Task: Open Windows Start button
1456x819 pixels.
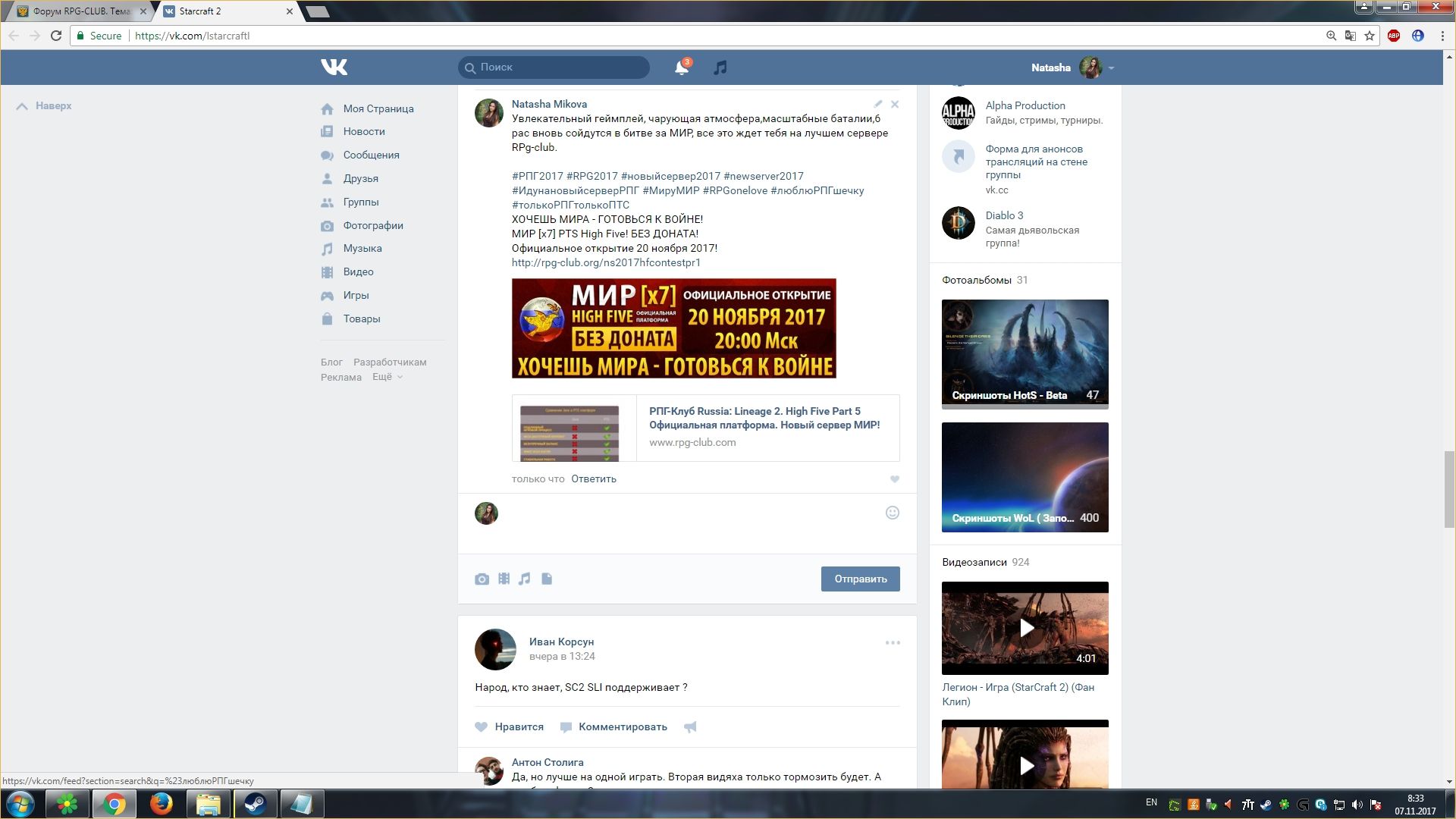Action: tap(20, 804)
